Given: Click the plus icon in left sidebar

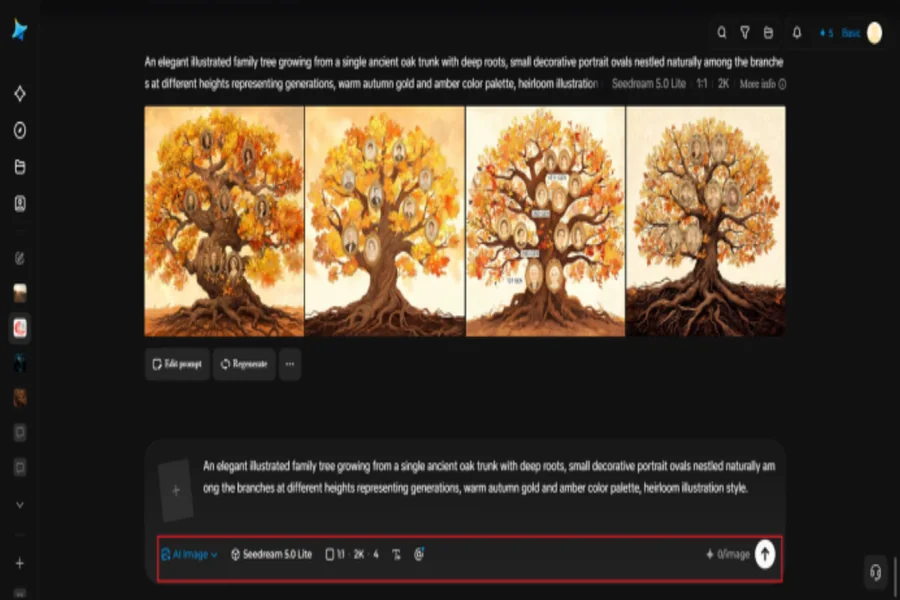Looking at the screenshot, I should (20, 563).
